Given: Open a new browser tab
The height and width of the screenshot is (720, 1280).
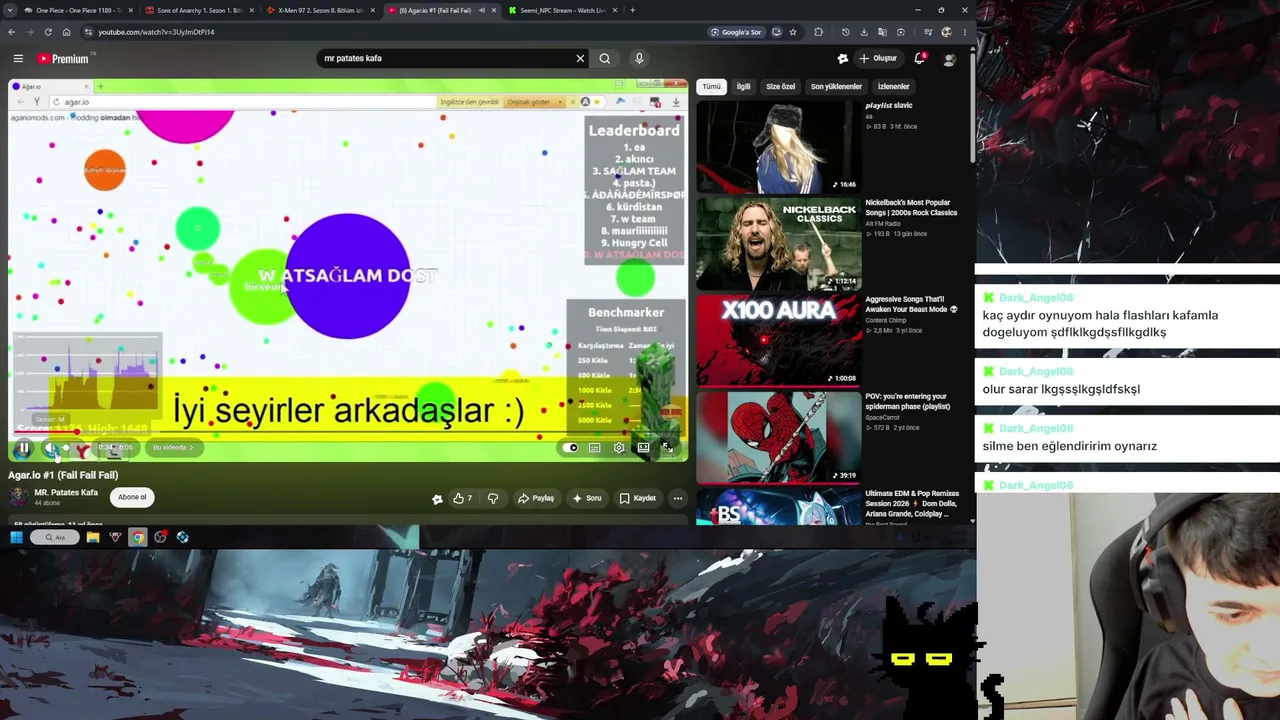Looking at the screenshot, I should coord(632,10).
